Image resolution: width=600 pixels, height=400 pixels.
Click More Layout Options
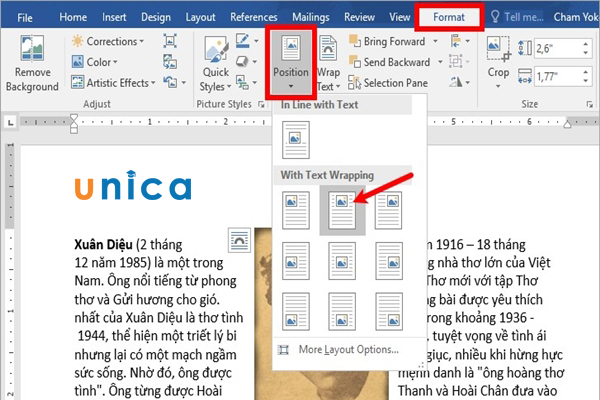point(347,349)
